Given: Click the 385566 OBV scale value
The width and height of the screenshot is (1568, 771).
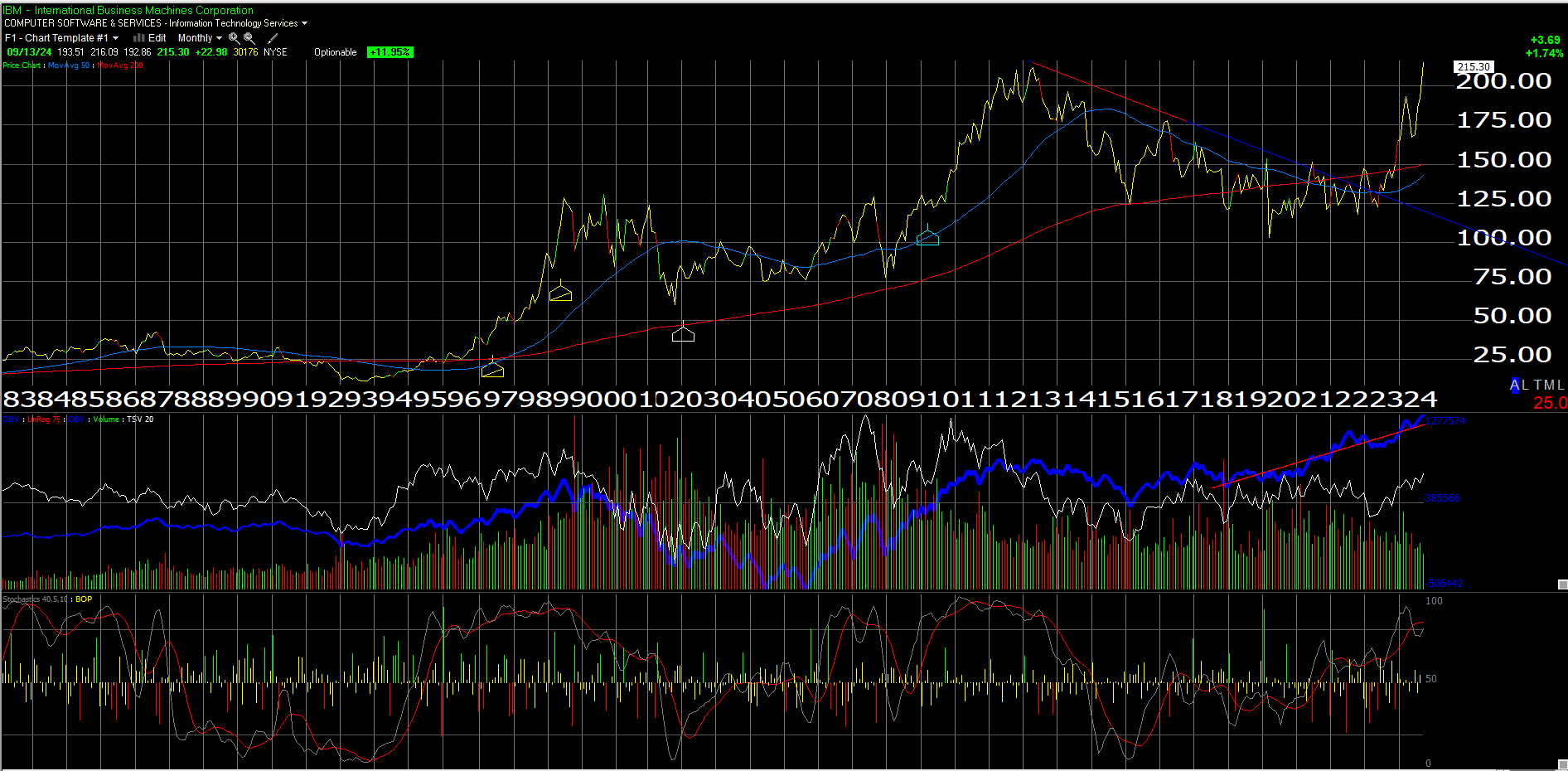Looking at the screenshot, I should coord(1442,498).
